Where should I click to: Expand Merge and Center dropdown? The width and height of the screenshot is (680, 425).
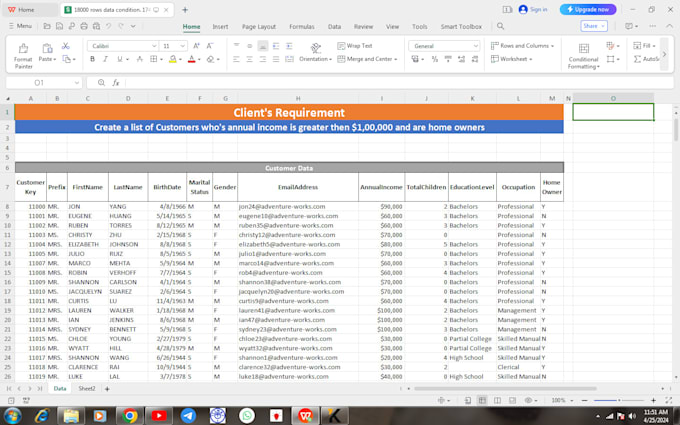396,59
